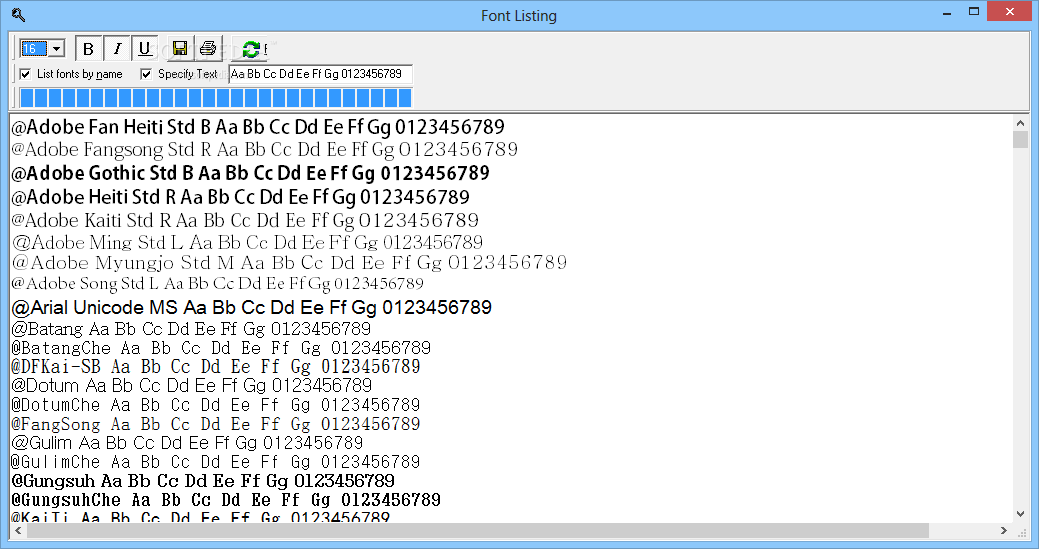Select the @Adobe Kaiti Std R line
The height and width of the screenshot is (549, 1039).
[x=245, y=221]
